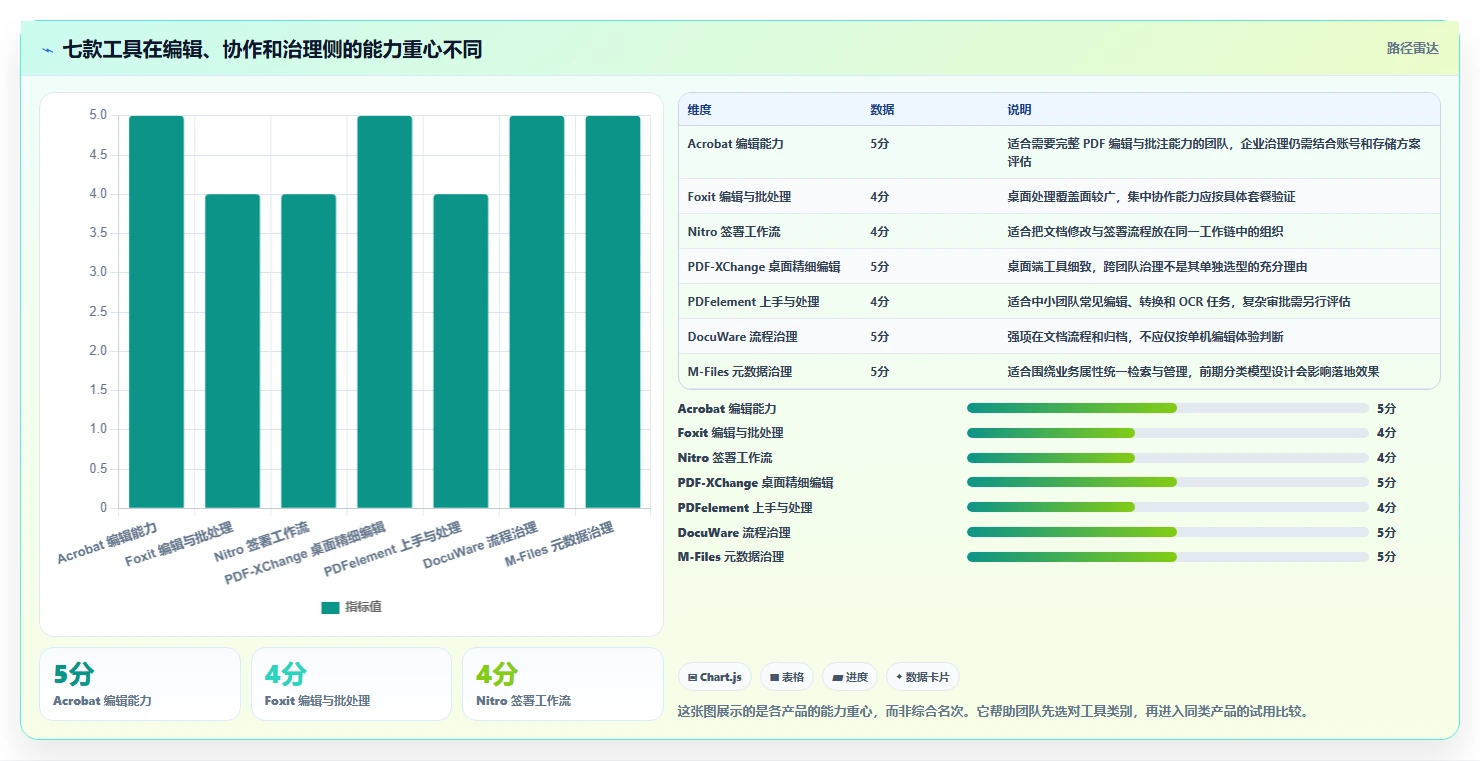
Task: Click the description starting 桌面端工具细致
Action: [1157, 267]
